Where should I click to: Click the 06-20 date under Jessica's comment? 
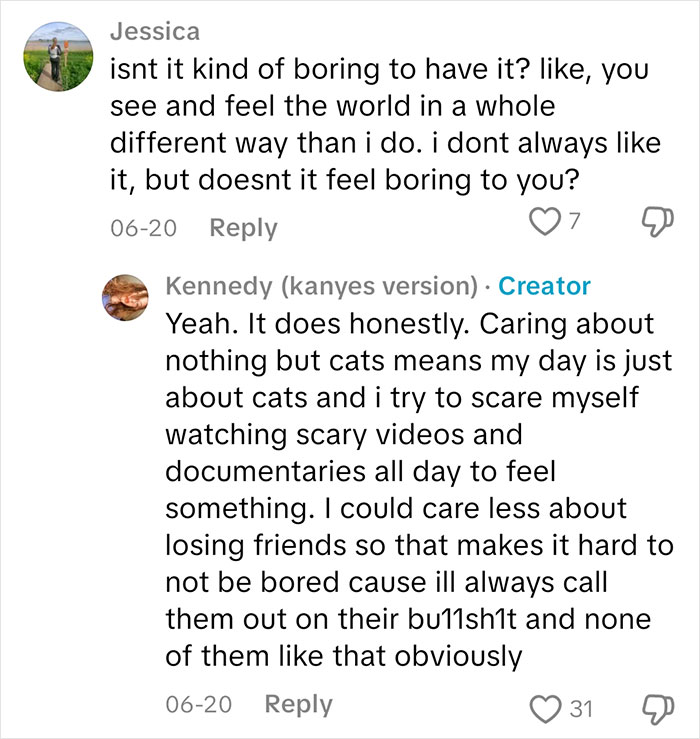(x=144, y=229)
